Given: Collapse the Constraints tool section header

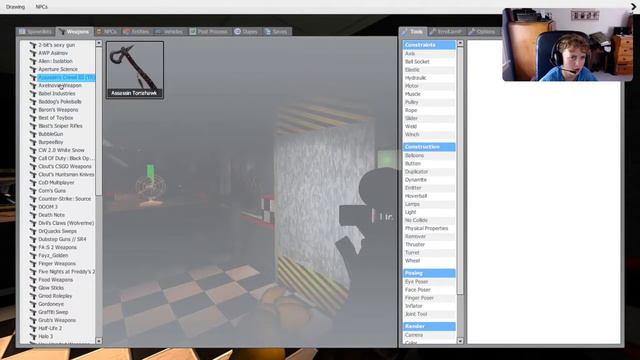Looking at the screenshot, I should (429, 45).
